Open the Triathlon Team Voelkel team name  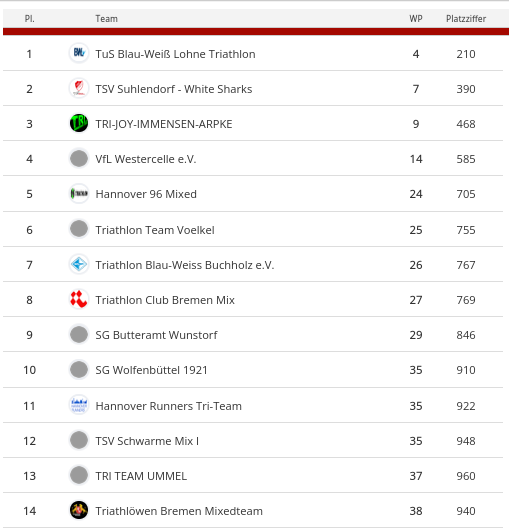[155, 230]
